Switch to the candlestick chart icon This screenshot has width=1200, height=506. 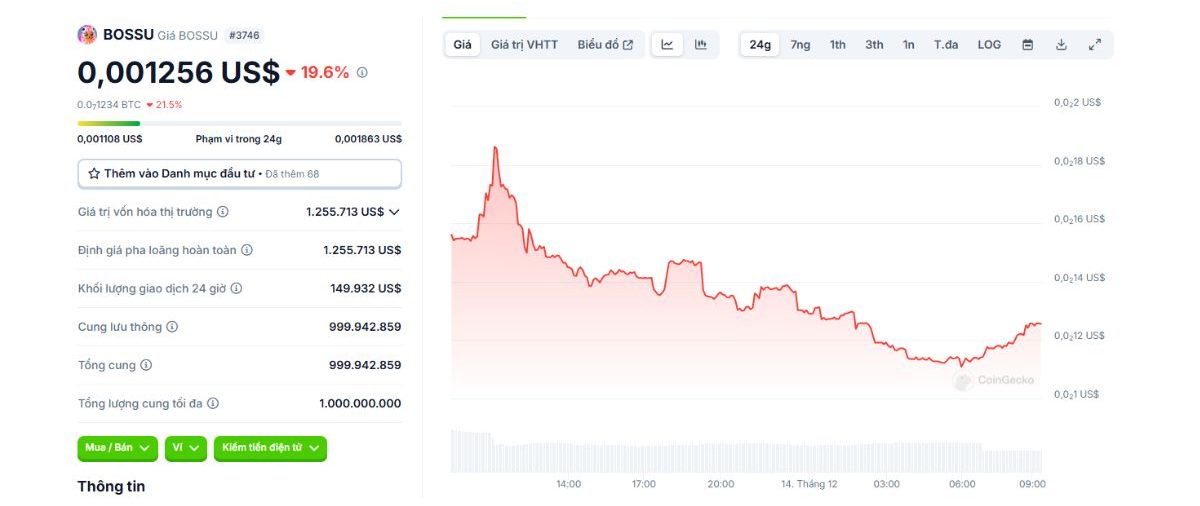click(701, 45)
